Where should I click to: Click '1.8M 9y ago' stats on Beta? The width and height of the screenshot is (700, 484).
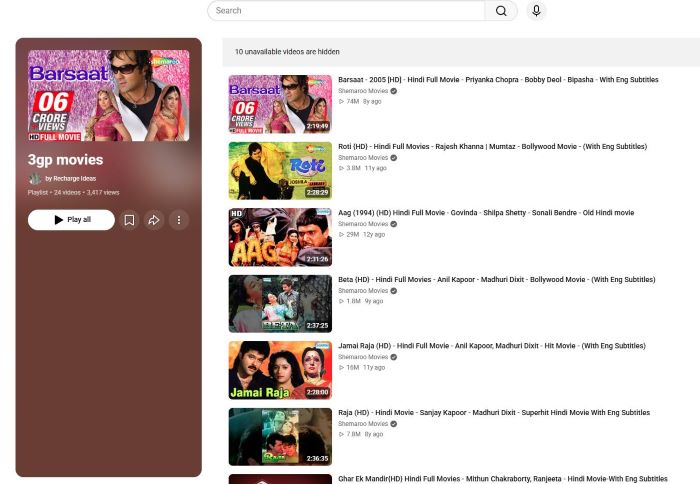[361, 301]
